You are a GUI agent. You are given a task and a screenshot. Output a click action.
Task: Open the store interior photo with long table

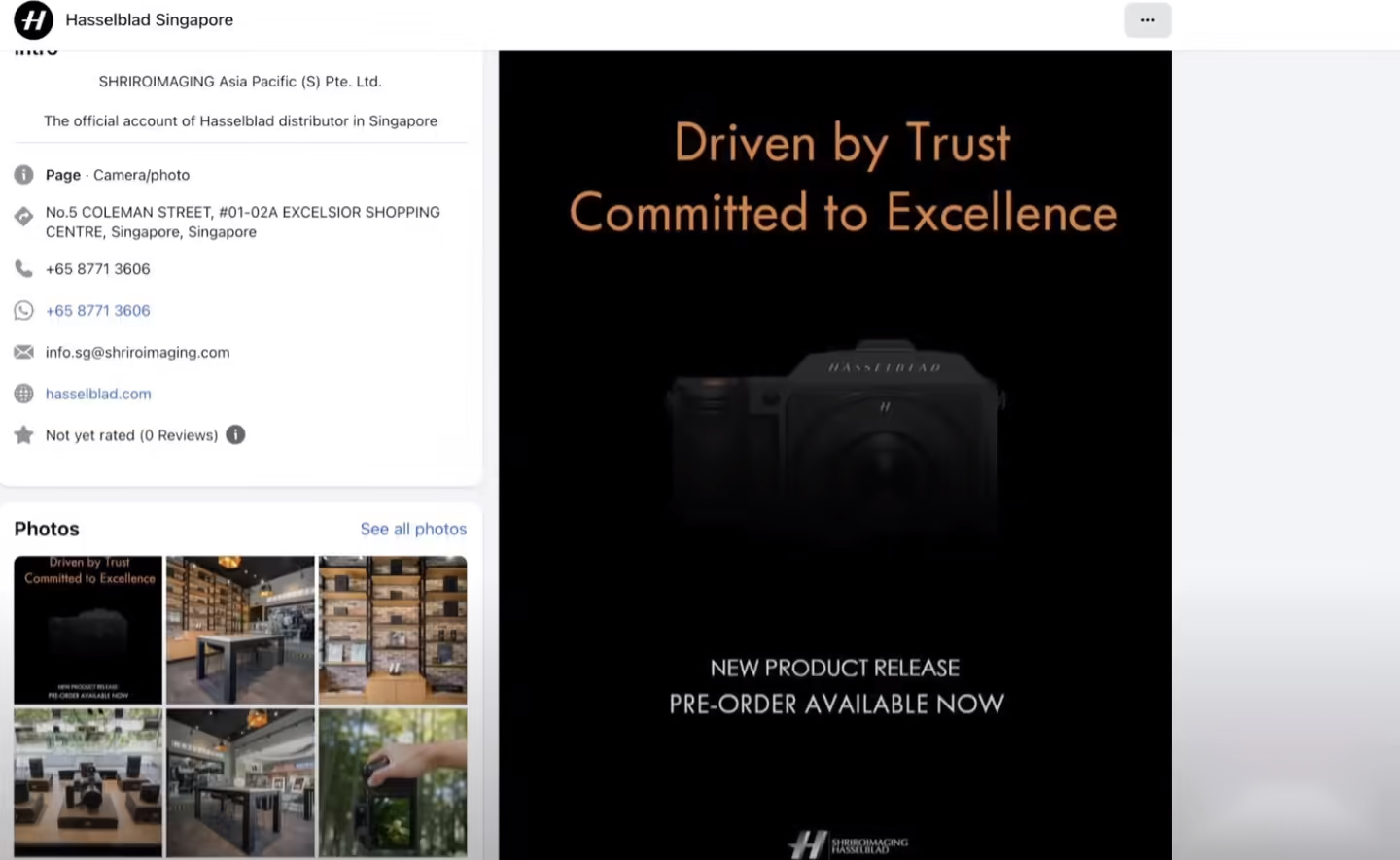pos(240,630)
